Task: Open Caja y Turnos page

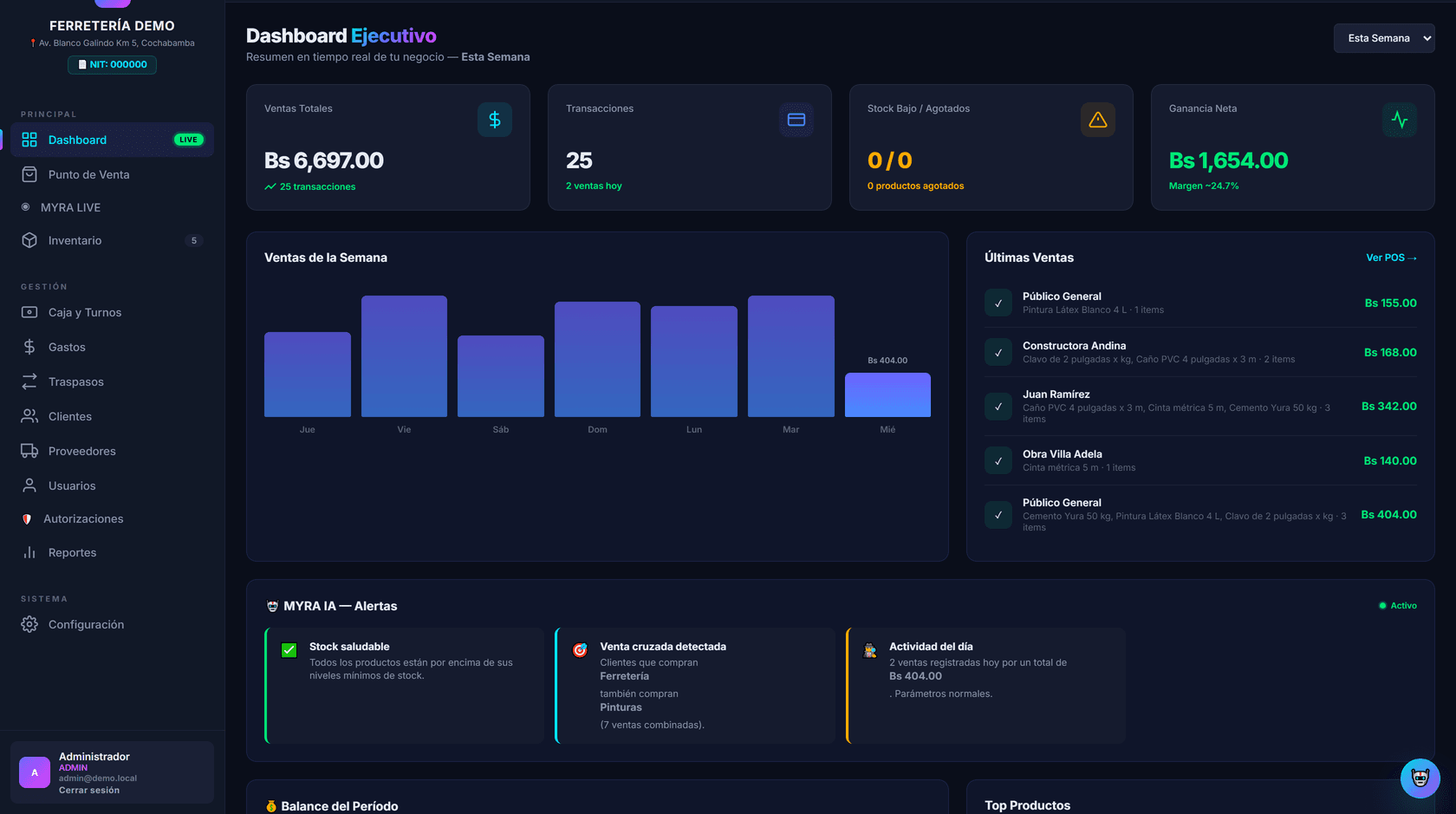Action: 112,312
